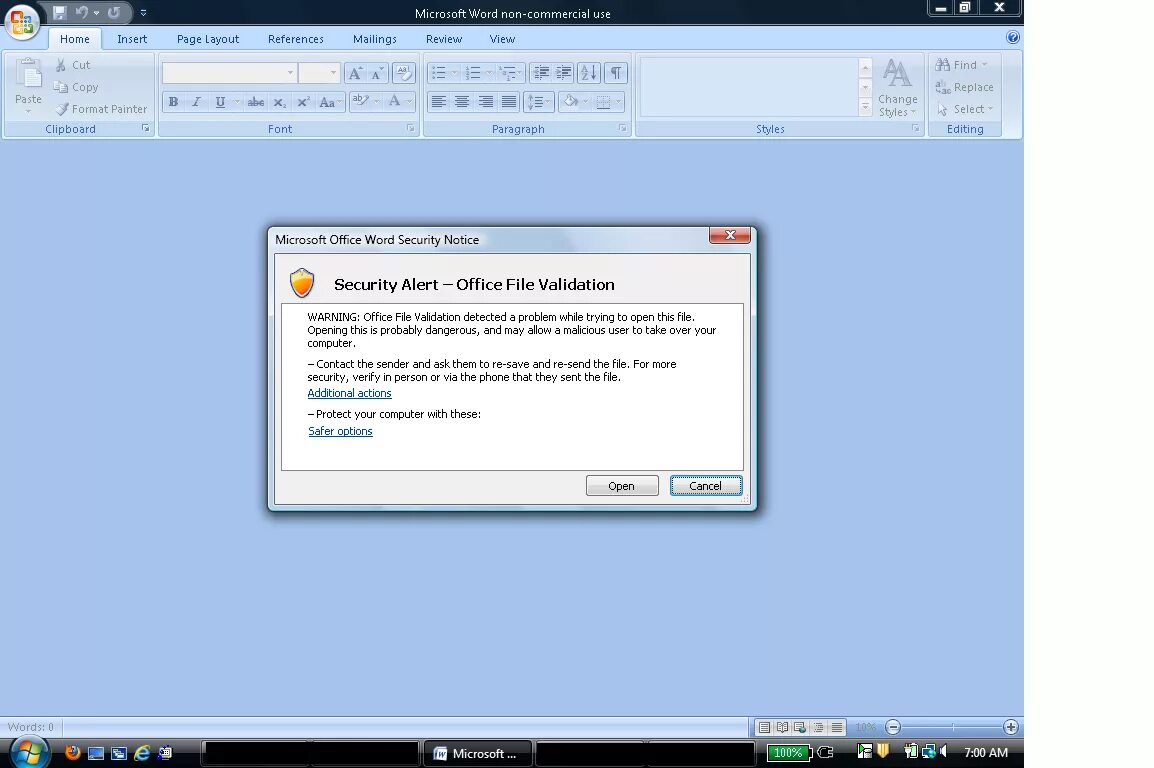Click the Word Help question mark icon
Image resolution: width=1154 pixels, height=768 pixels.
tap(1013, 38)
